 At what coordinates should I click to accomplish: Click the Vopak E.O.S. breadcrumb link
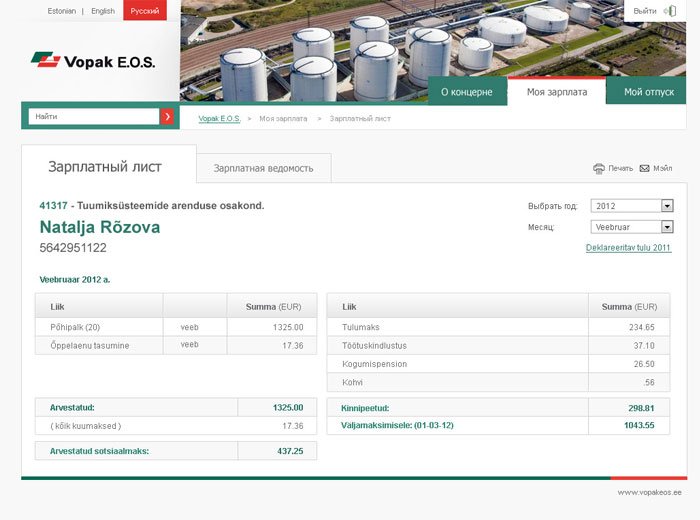[219, 119]
